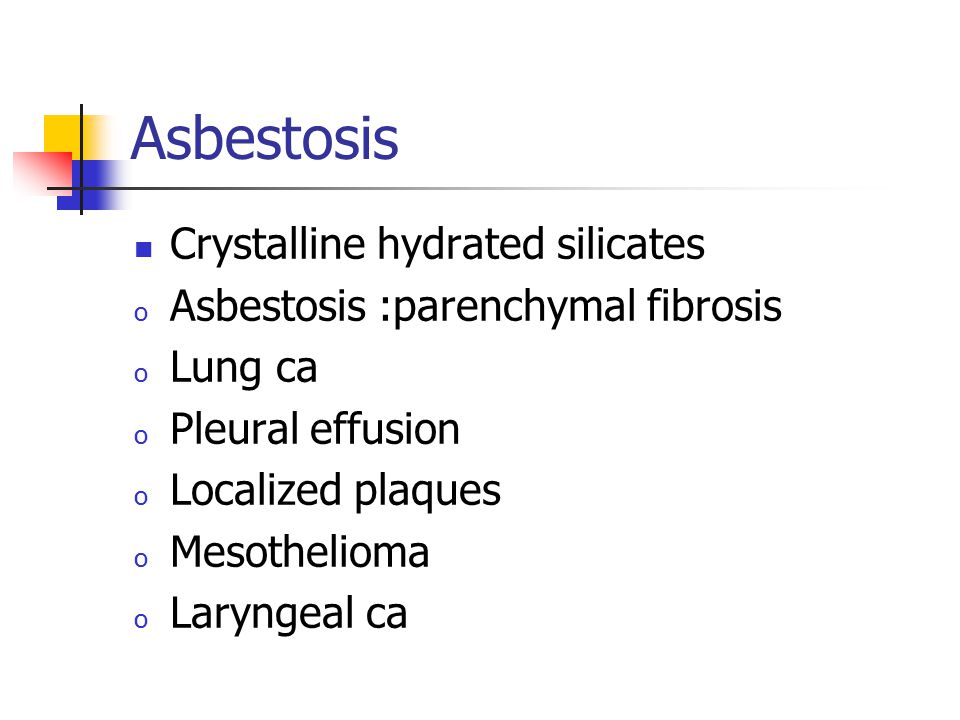Click the circle bullet next to Lung ca

pos(141,375)
